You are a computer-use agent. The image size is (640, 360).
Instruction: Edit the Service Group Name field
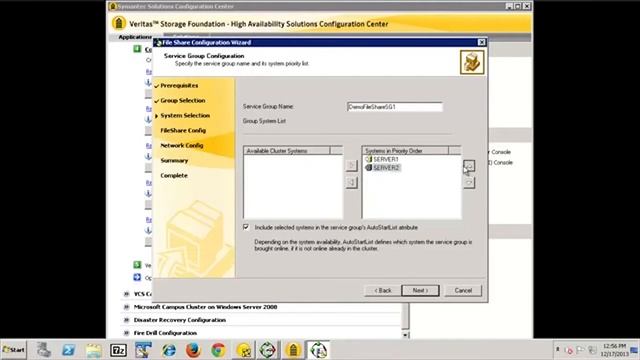pos(394,107)
